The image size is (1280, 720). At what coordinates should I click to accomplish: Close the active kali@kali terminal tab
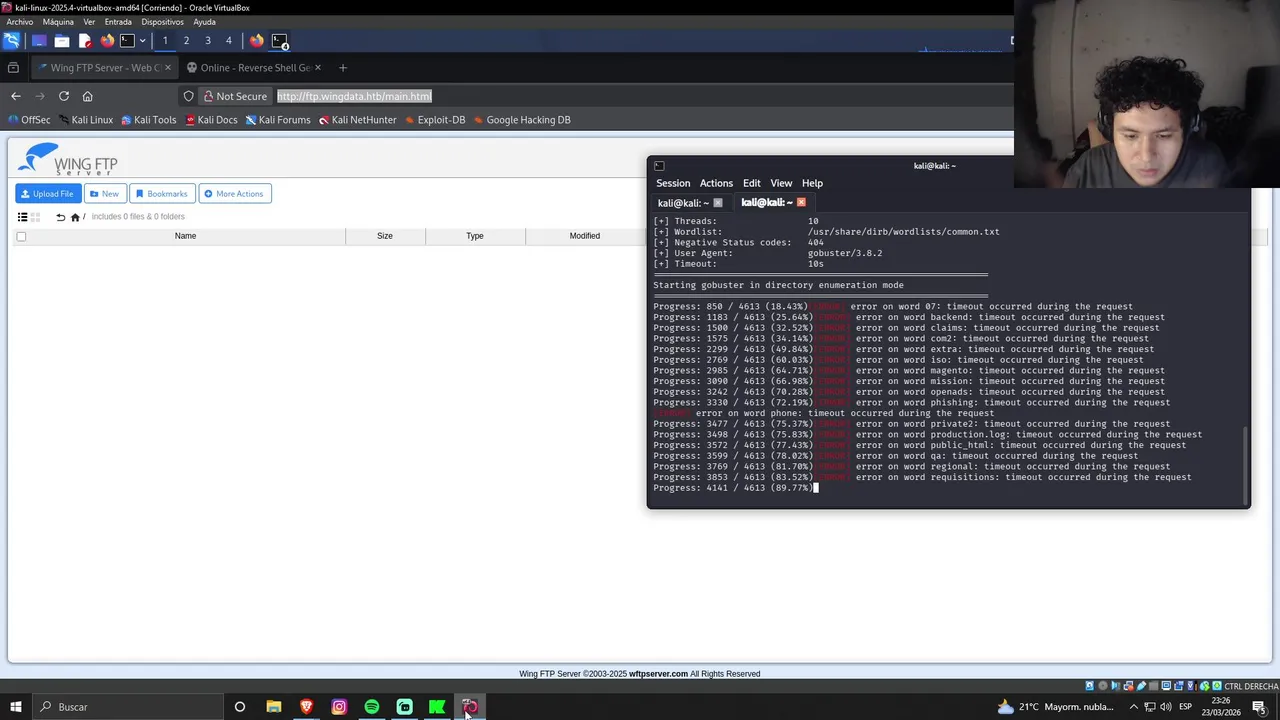point(801,203)
